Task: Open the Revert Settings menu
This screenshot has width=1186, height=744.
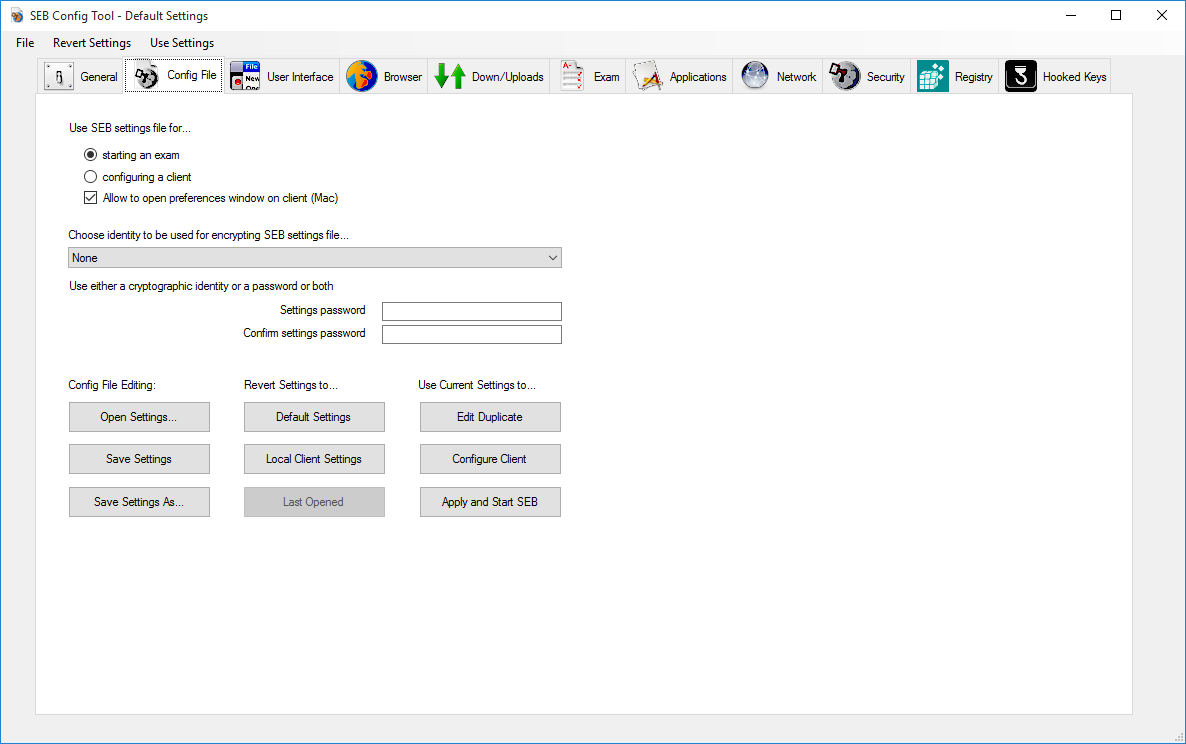Action: 92,43
